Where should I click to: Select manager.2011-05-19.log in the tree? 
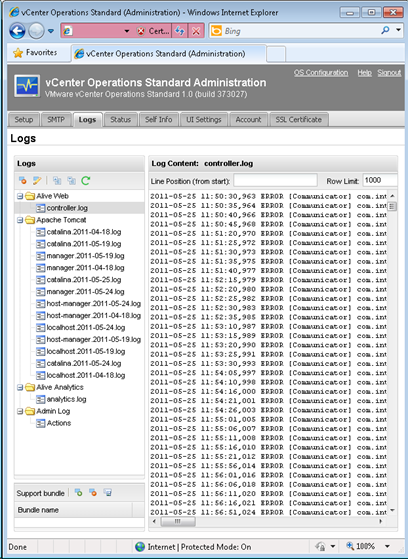tap(85, 256)
